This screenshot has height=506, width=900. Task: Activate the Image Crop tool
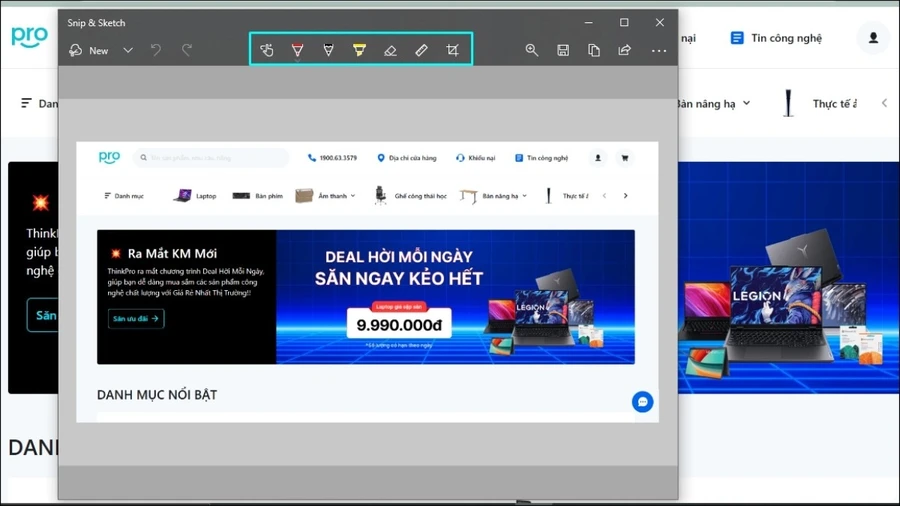[x=452, y=50]
